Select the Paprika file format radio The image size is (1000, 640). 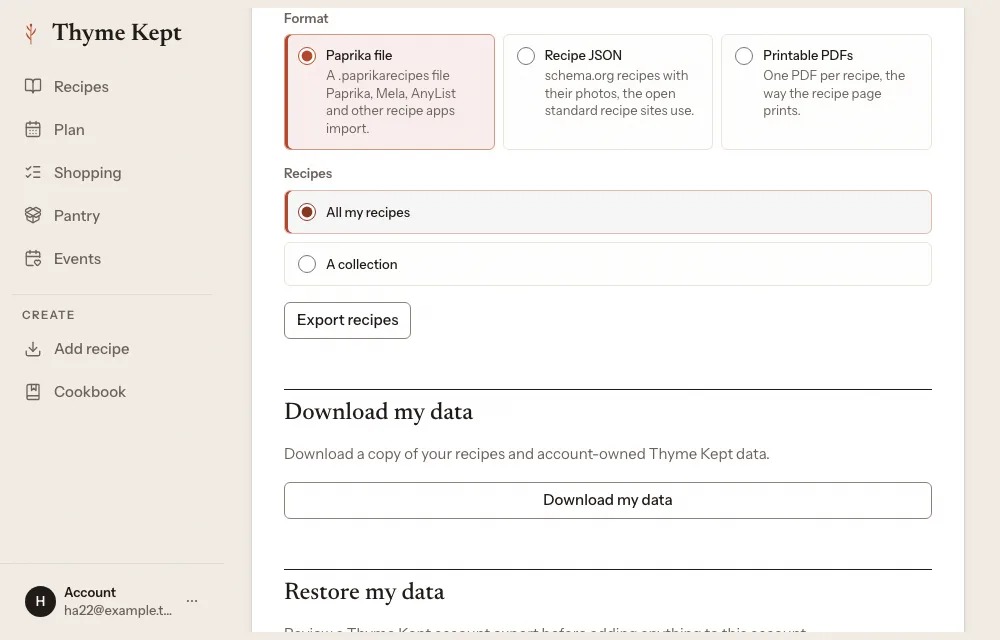(307, 56)
